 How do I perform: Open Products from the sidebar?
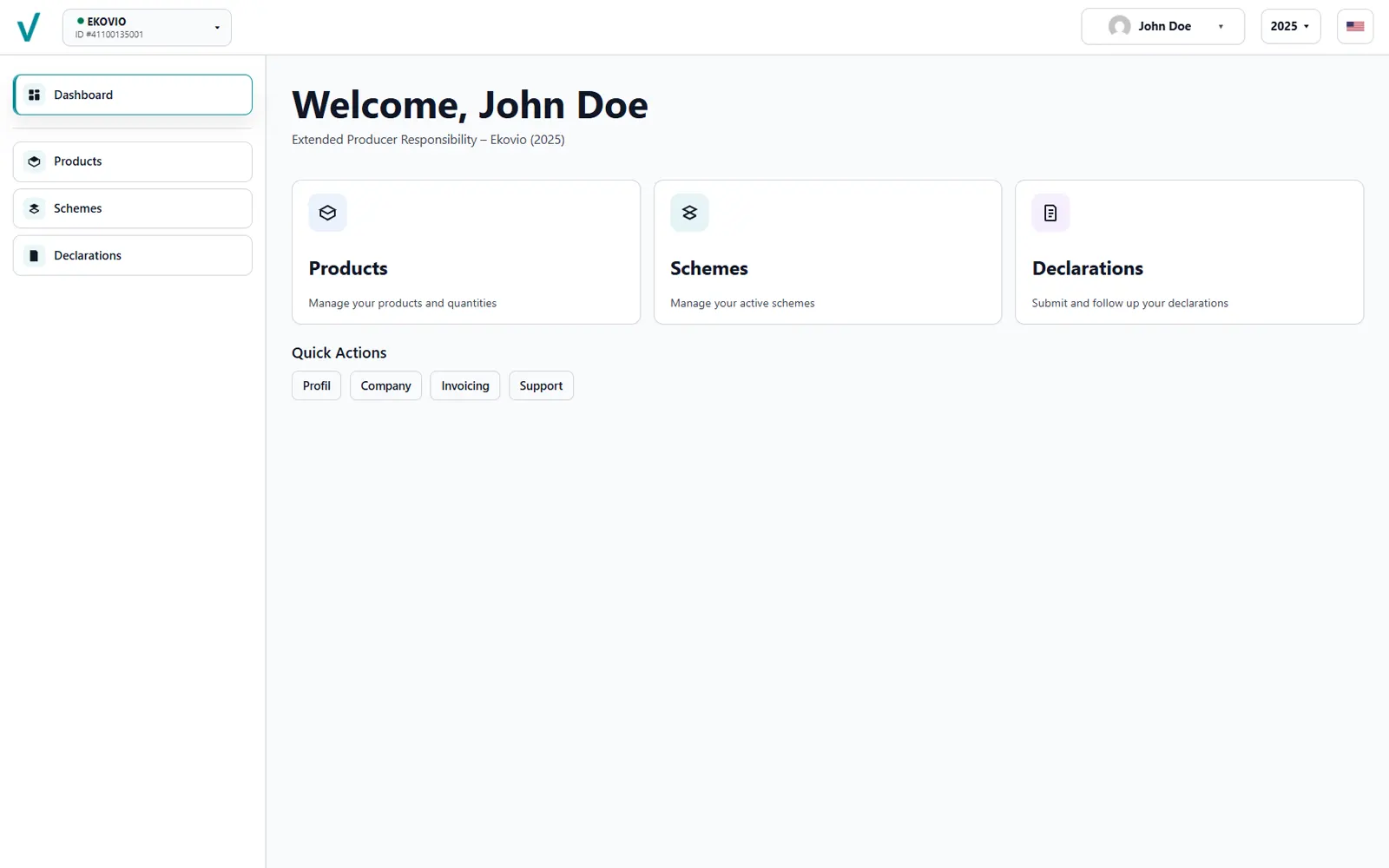click(78, 161)
